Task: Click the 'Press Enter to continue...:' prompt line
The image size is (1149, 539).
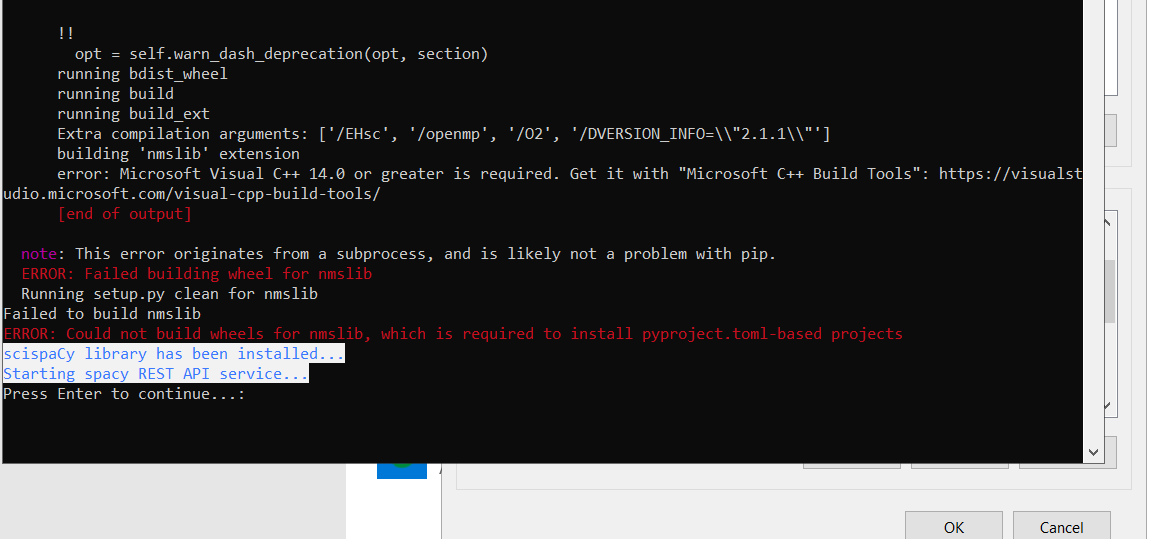Action: [x=124, y=394]
